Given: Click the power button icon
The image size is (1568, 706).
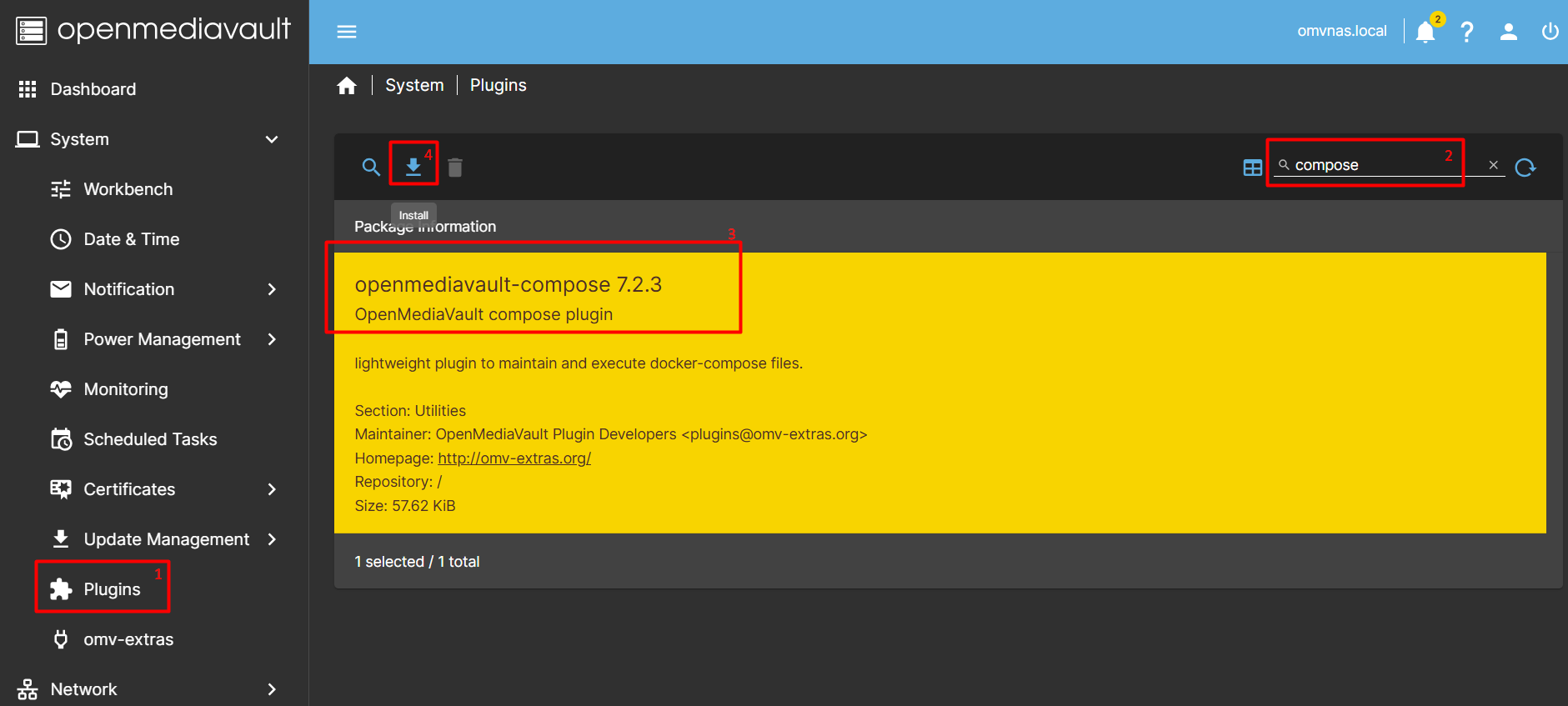Looking at the screenshot, I should 1550,32.
